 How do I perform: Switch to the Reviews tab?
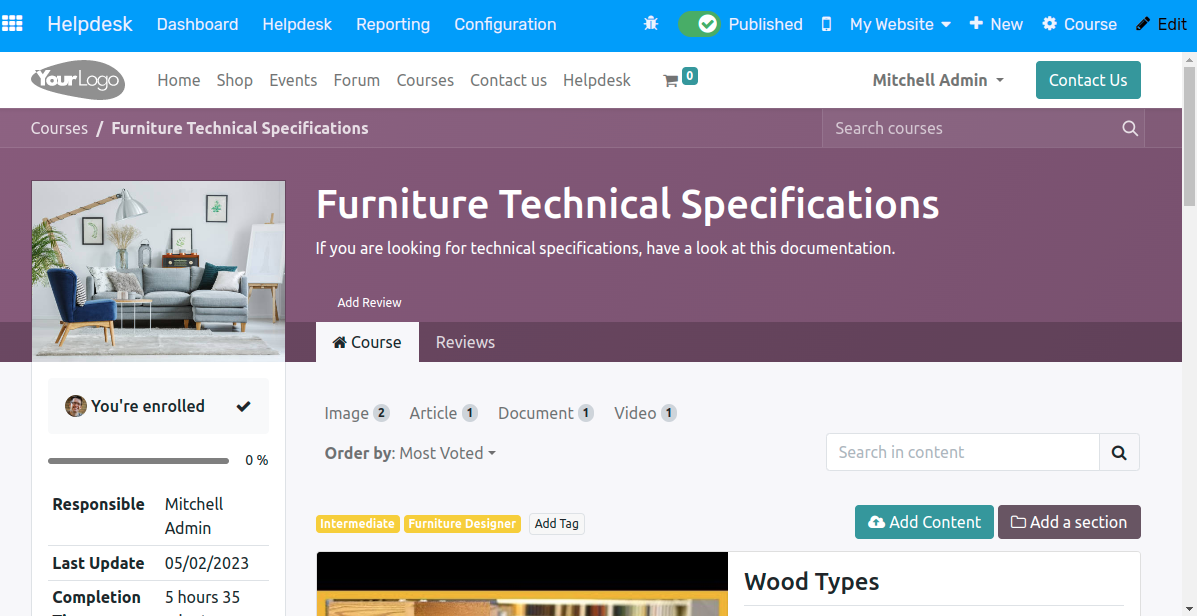coord(465,342)
